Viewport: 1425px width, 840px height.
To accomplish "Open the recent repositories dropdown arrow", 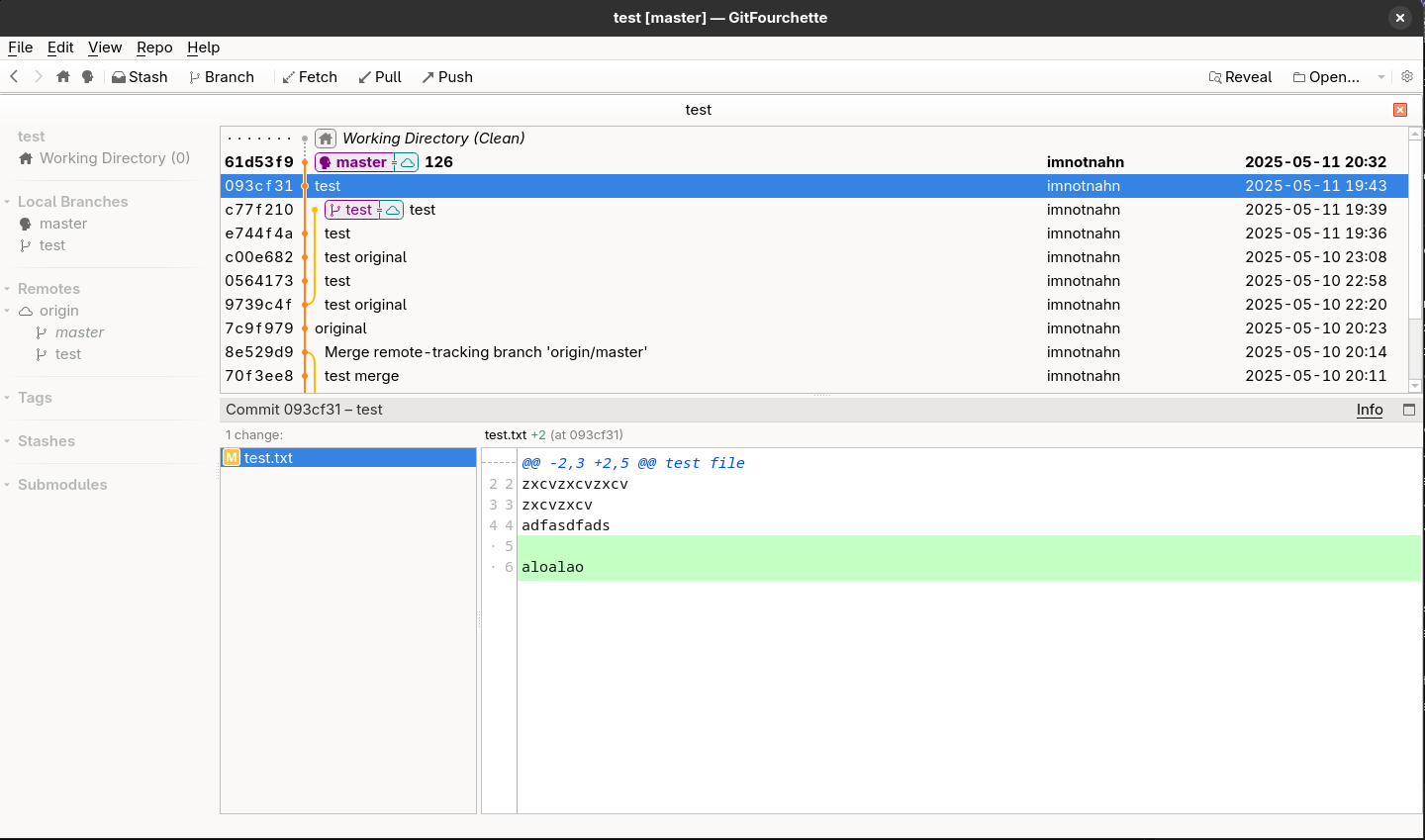I will click(x=1381, y=76).
